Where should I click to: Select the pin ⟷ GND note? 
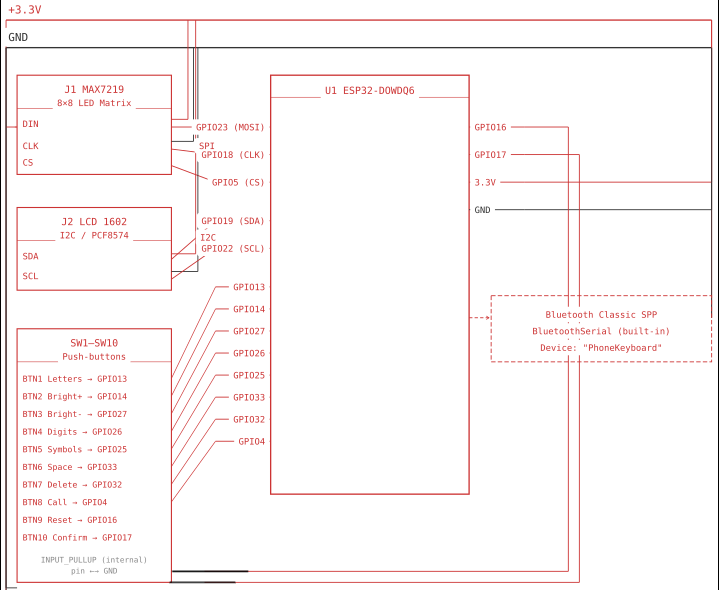(x=94, y=571)
